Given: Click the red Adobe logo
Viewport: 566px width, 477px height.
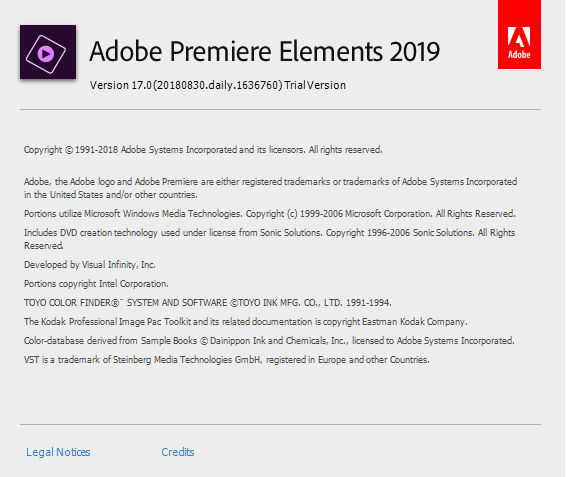Looking at the screenshot, I should pyautogui.click(x=519, y=34).
